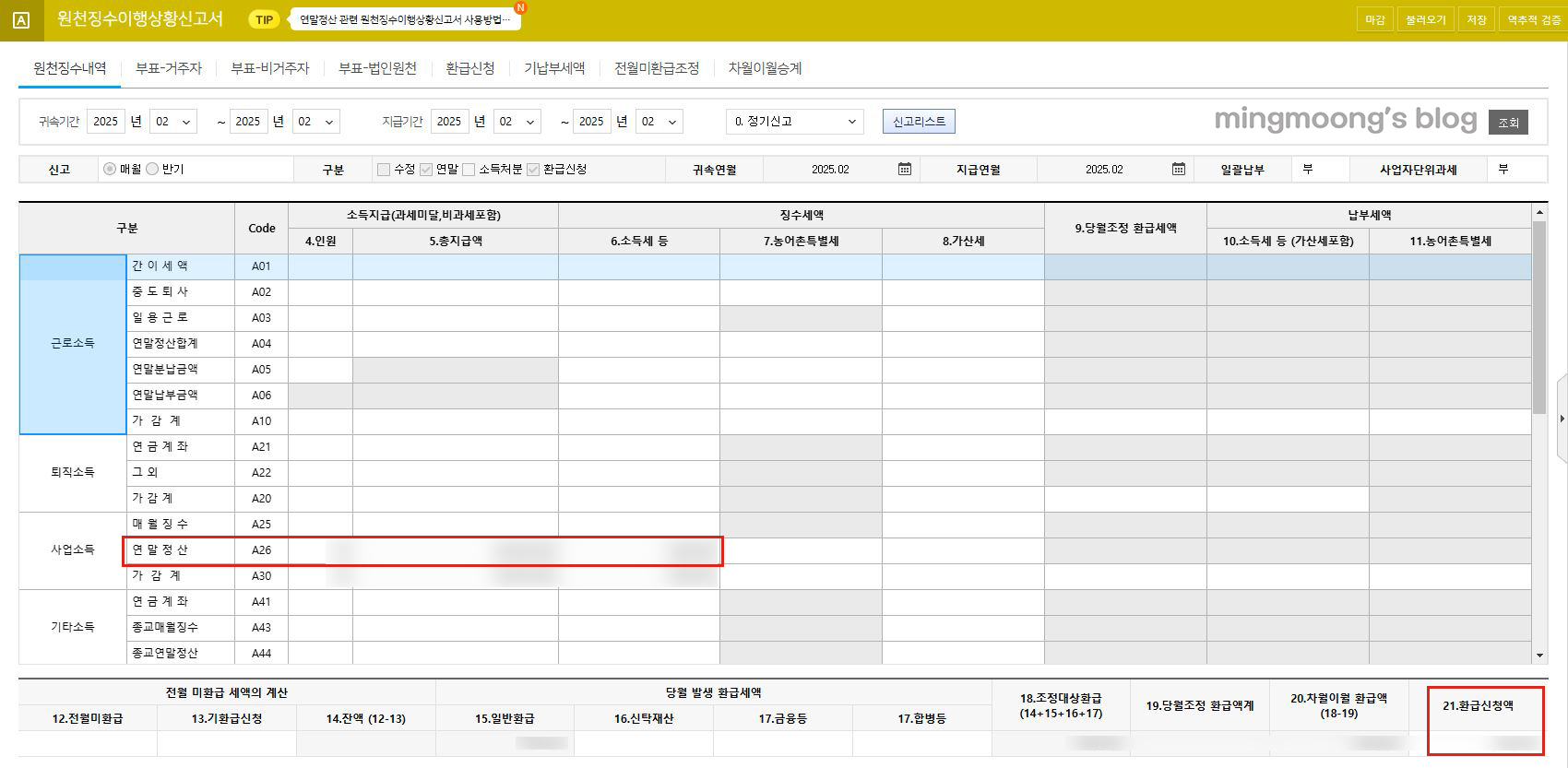Click 지급기간 start year field
The height and width of the screenshot is (768, 1568).
(449, 122)
